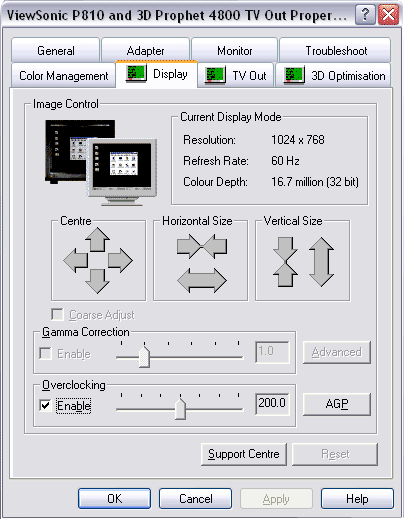
Task: Reduce Vertical Size with inward arrows
Action: (285, 262)
